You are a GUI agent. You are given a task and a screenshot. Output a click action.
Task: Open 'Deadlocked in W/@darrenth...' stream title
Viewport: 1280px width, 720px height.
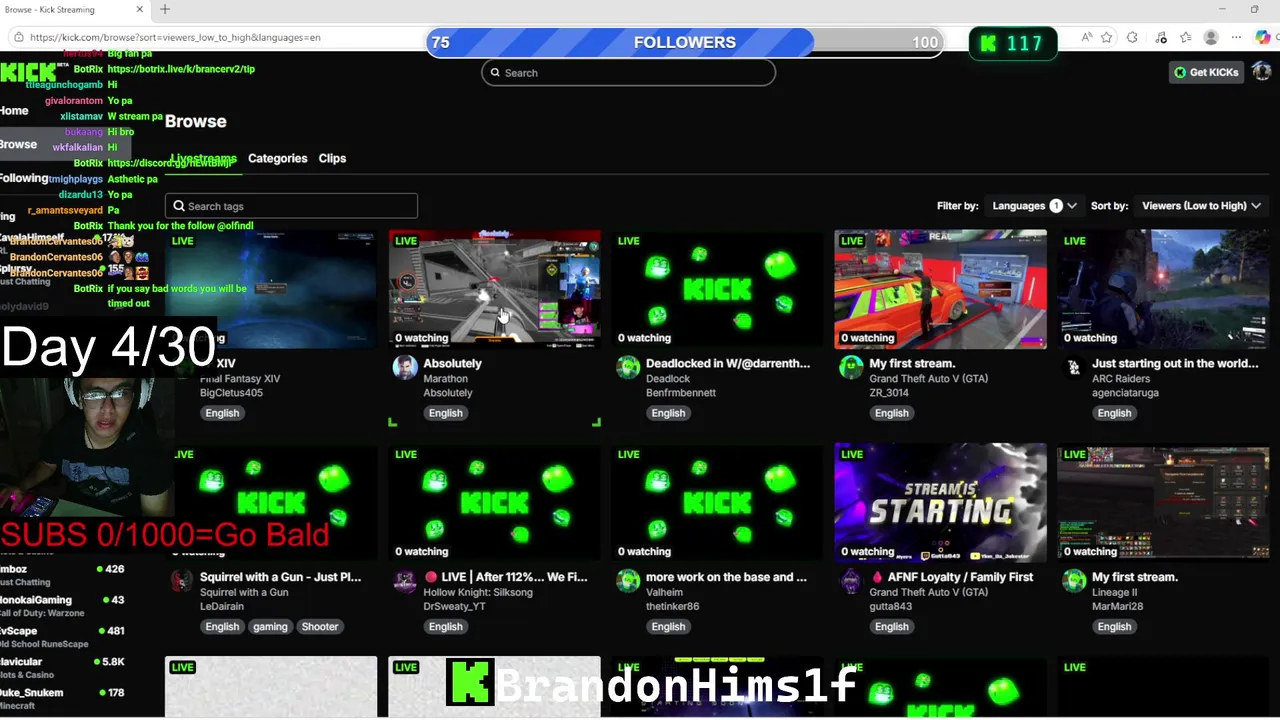[728, 363]
